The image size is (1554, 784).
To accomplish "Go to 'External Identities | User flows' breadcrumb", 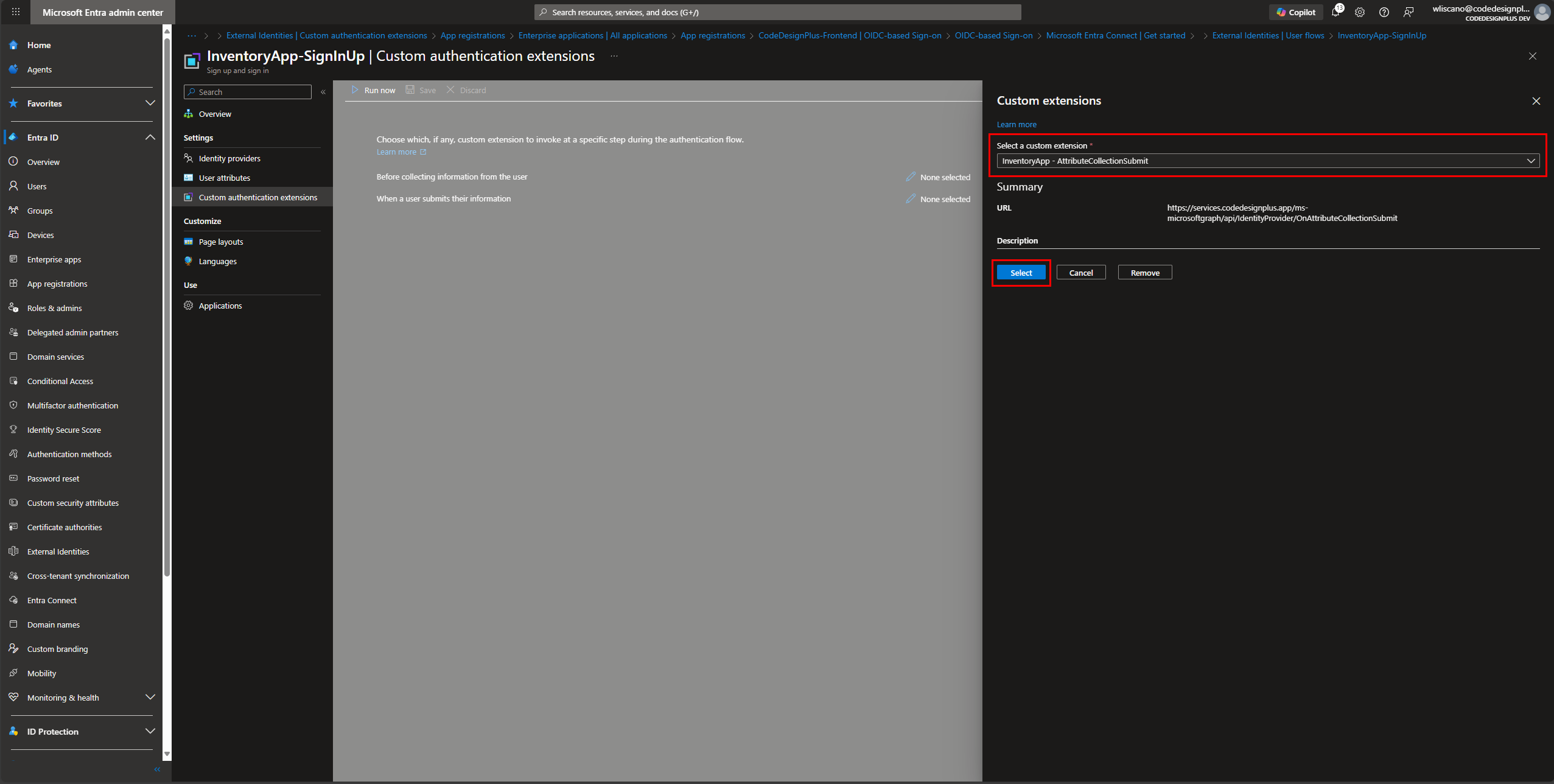I will pos(1268,35).
